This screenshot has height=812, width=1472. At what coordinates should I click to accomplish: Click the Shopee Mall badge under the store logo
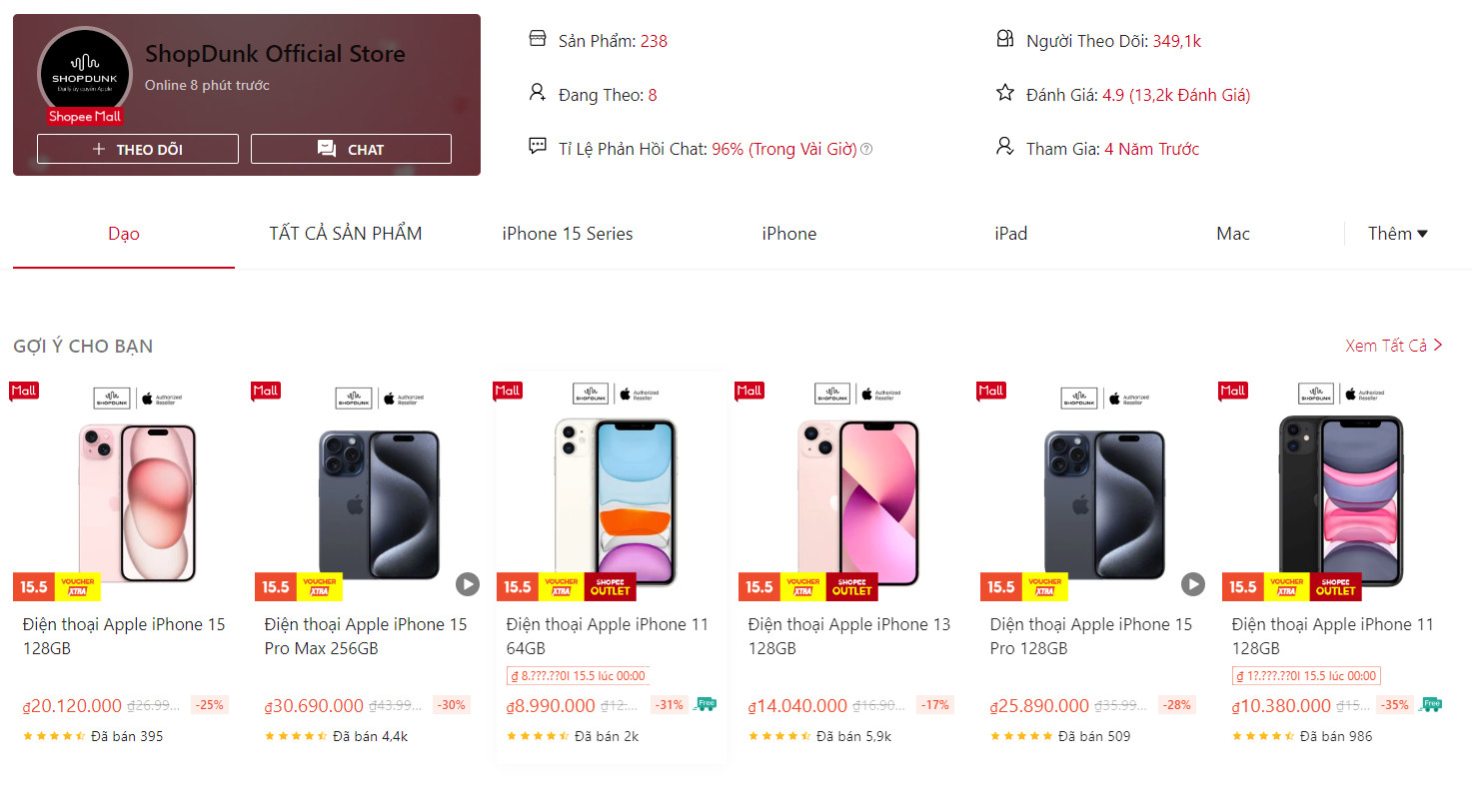tap(85, 117)
